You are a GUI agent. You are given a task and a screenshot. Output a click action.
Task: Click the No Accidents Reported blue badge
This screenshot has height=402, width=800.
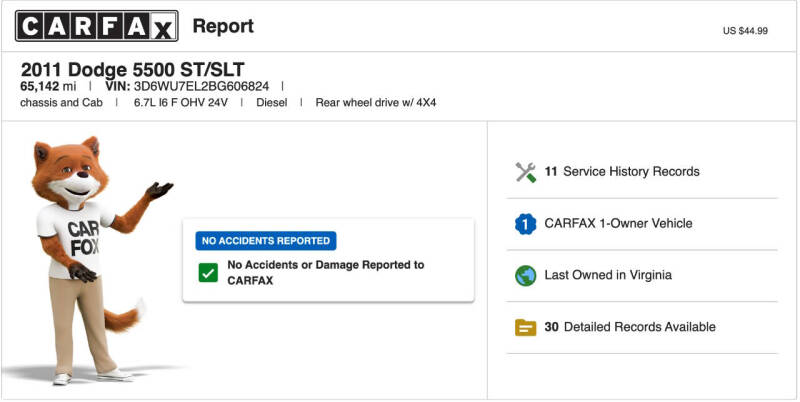[266, 241]
